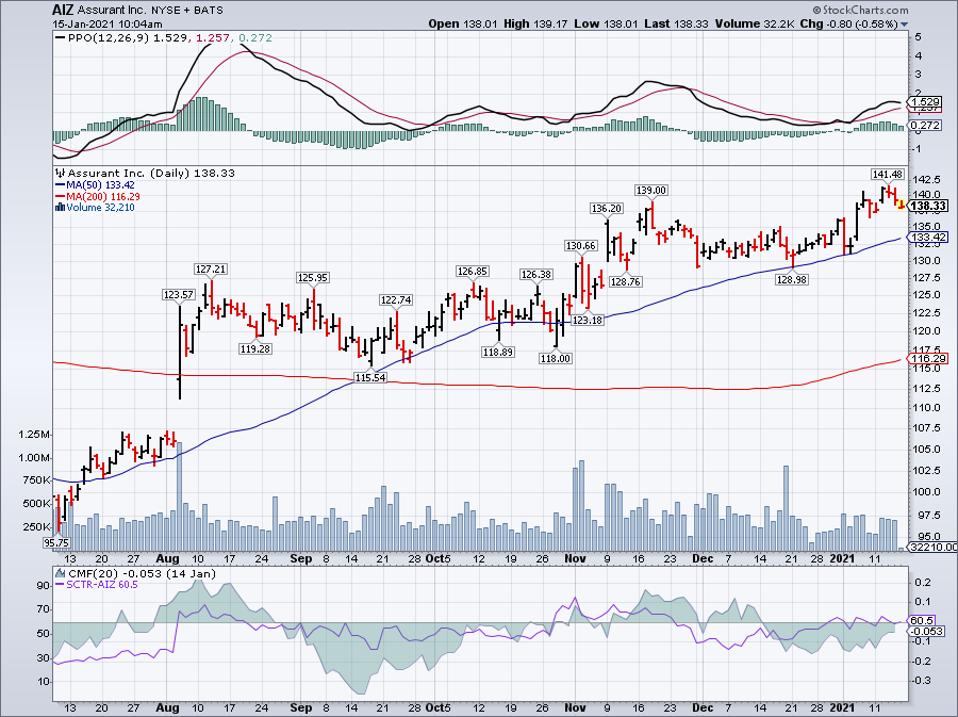Click the 123.57 price label
Screen dimensions: 958x717
pos(178,295)
